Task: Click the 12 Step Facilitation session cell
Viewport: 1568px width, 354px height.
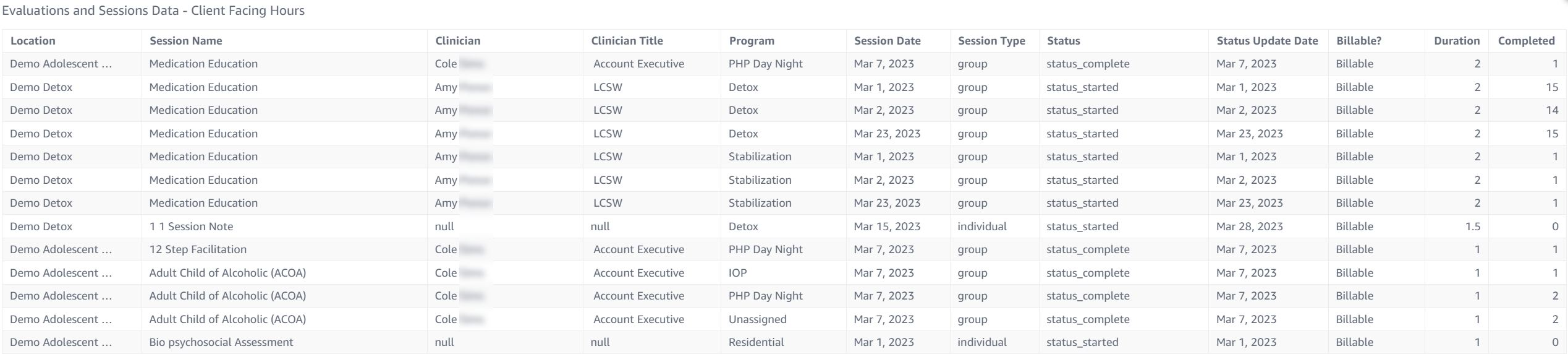Action: pos(198,249)
